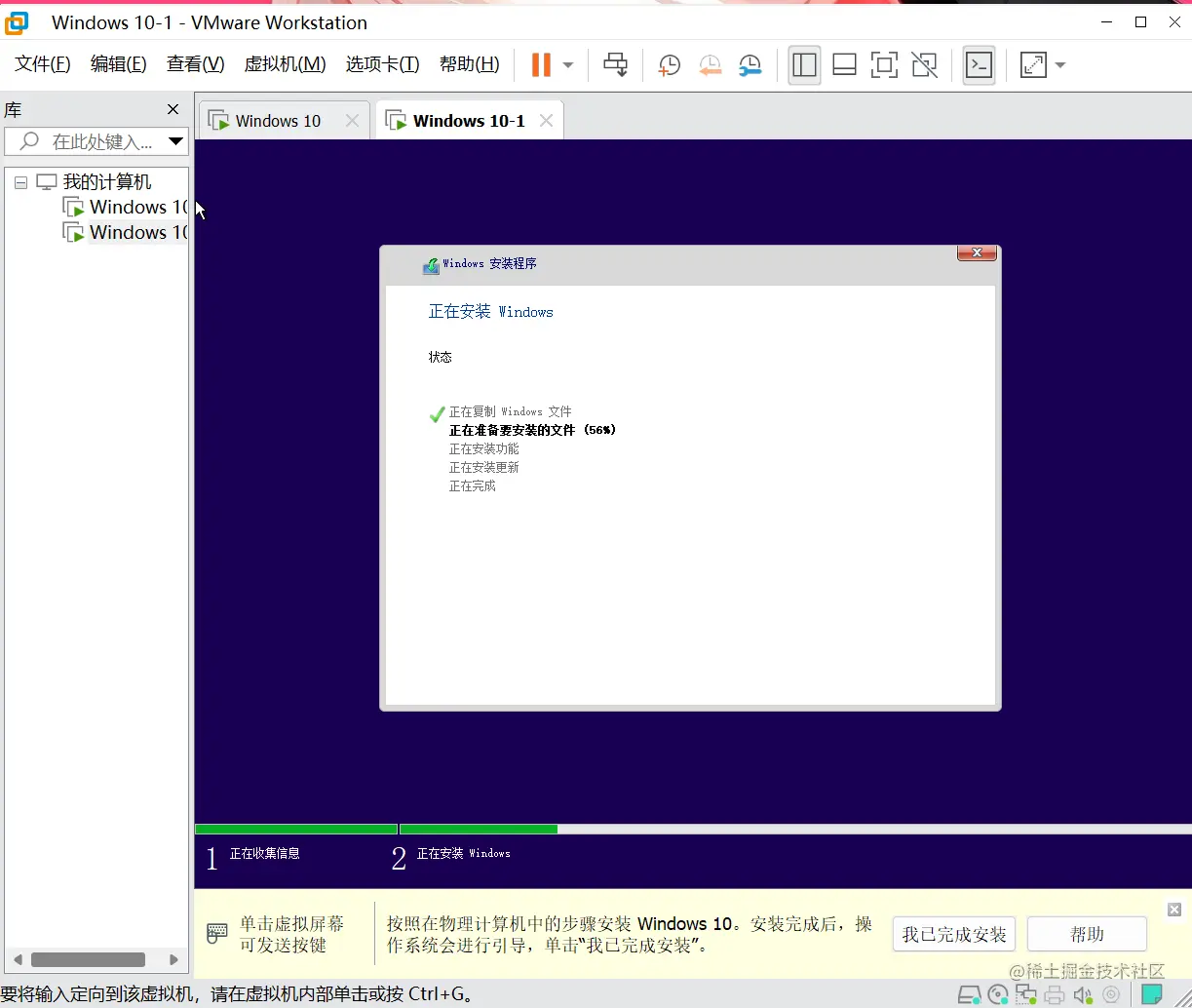Image resolution: width=1192 pixels, height=1008 pixels.
Task: Click the 正在安装功能 status line
Action: click(x=484, y=448)
